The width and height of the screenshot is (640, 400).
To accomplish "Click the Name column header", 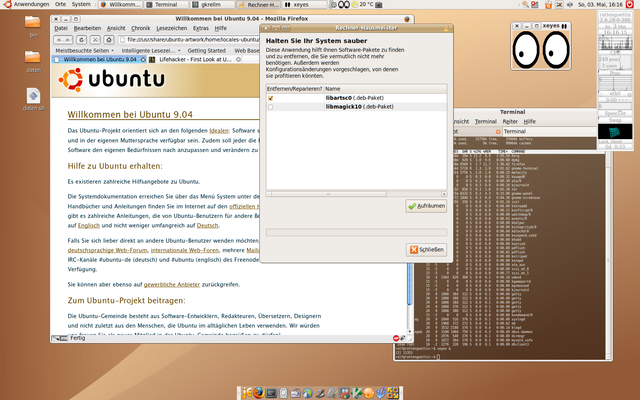I will coord(385,89).
